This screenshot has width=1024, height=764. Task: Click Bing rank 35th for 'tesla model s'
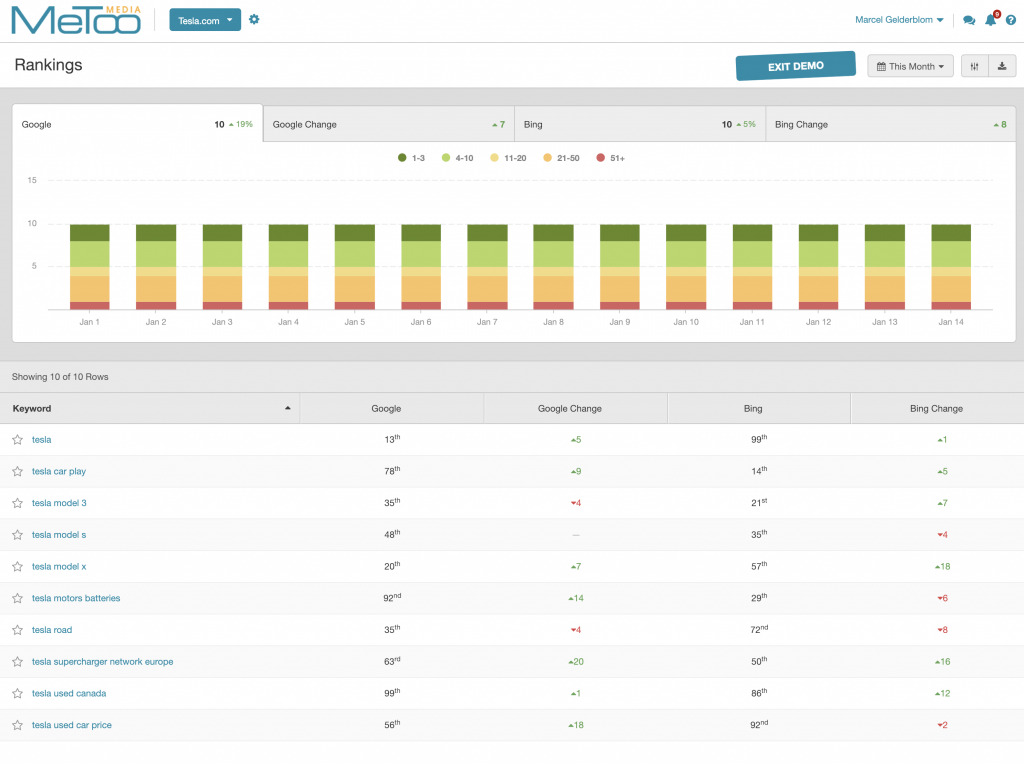[x=759, y=535]
